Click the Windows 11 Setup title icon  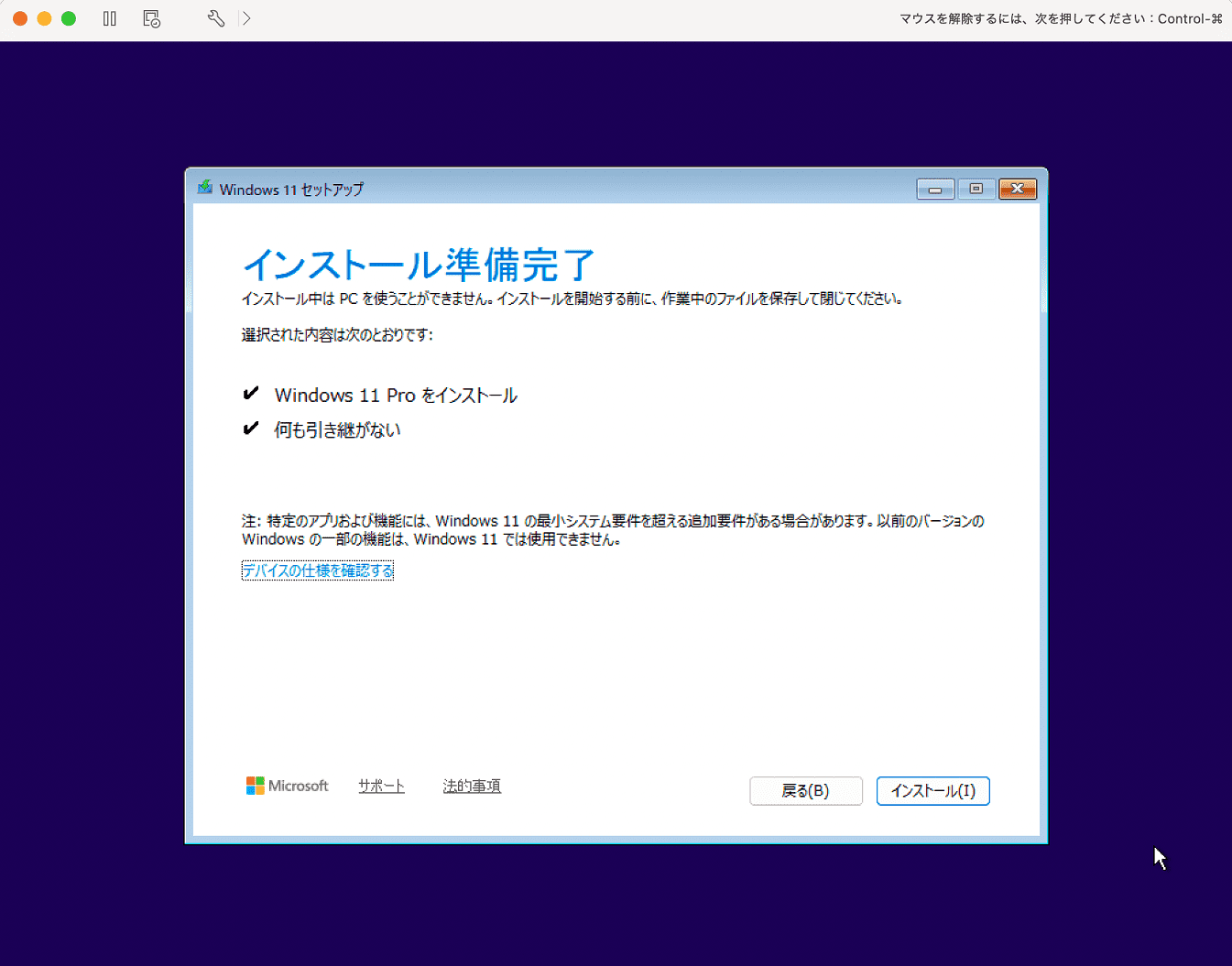coord(205,188)
